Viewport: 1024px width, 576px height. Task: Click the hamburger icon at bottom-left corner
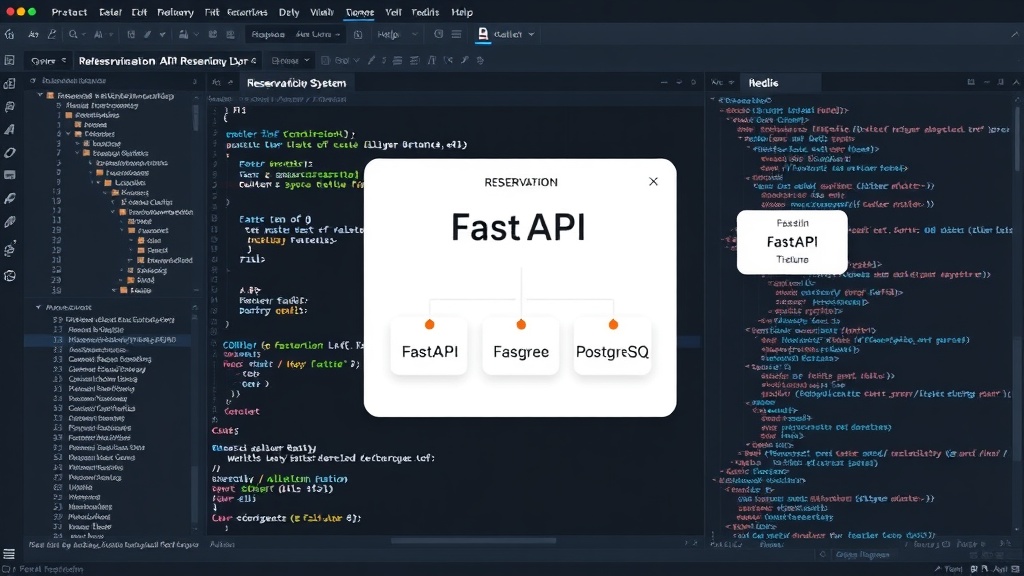[x=8, y=554]
